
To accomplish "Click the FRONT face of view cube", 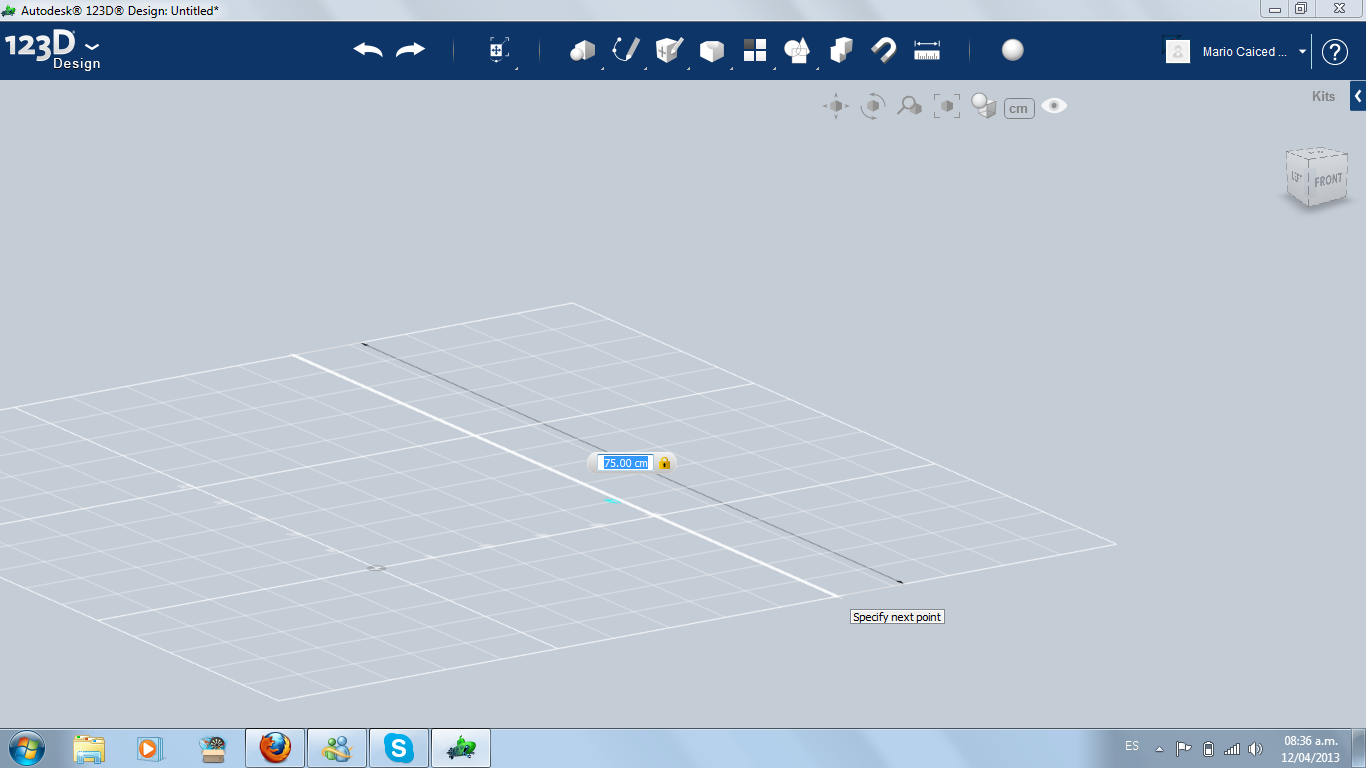I will click(x=1328, y=181).
